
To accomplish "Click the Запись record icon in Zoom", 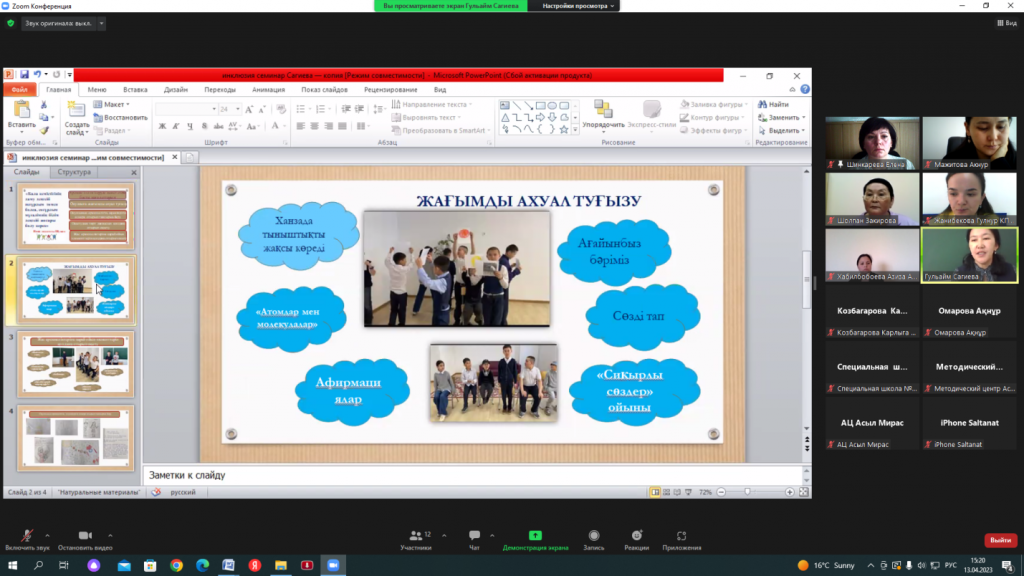I will pyautogui.click(x=594, y=536).
